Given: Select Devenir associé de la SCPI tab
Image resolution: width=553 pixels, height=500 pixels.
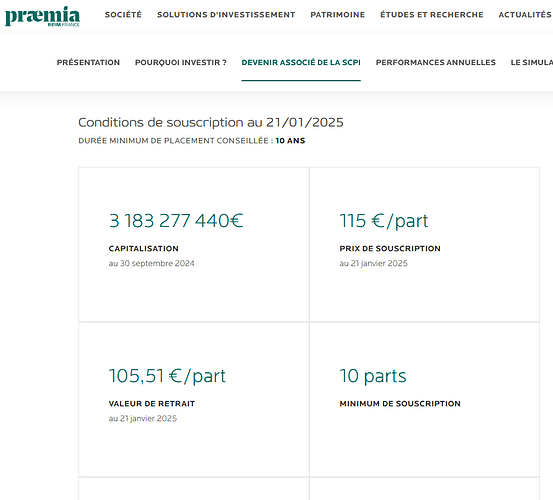Looking at the screenshot, I should coord(301,62).
